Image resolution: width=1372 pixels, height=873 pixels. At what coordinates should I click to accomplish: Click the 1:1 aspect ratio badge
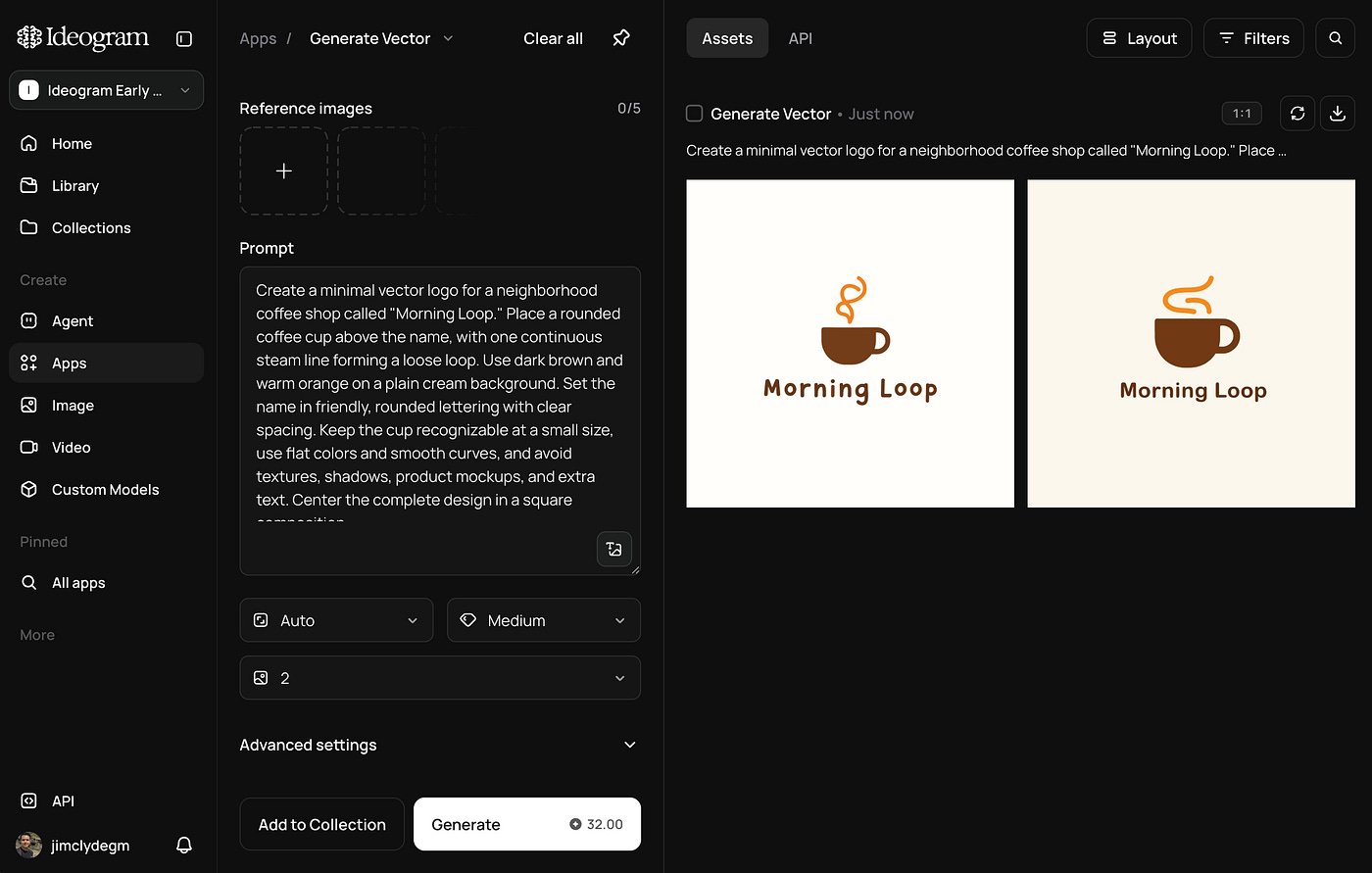[x=1242, y=114]
